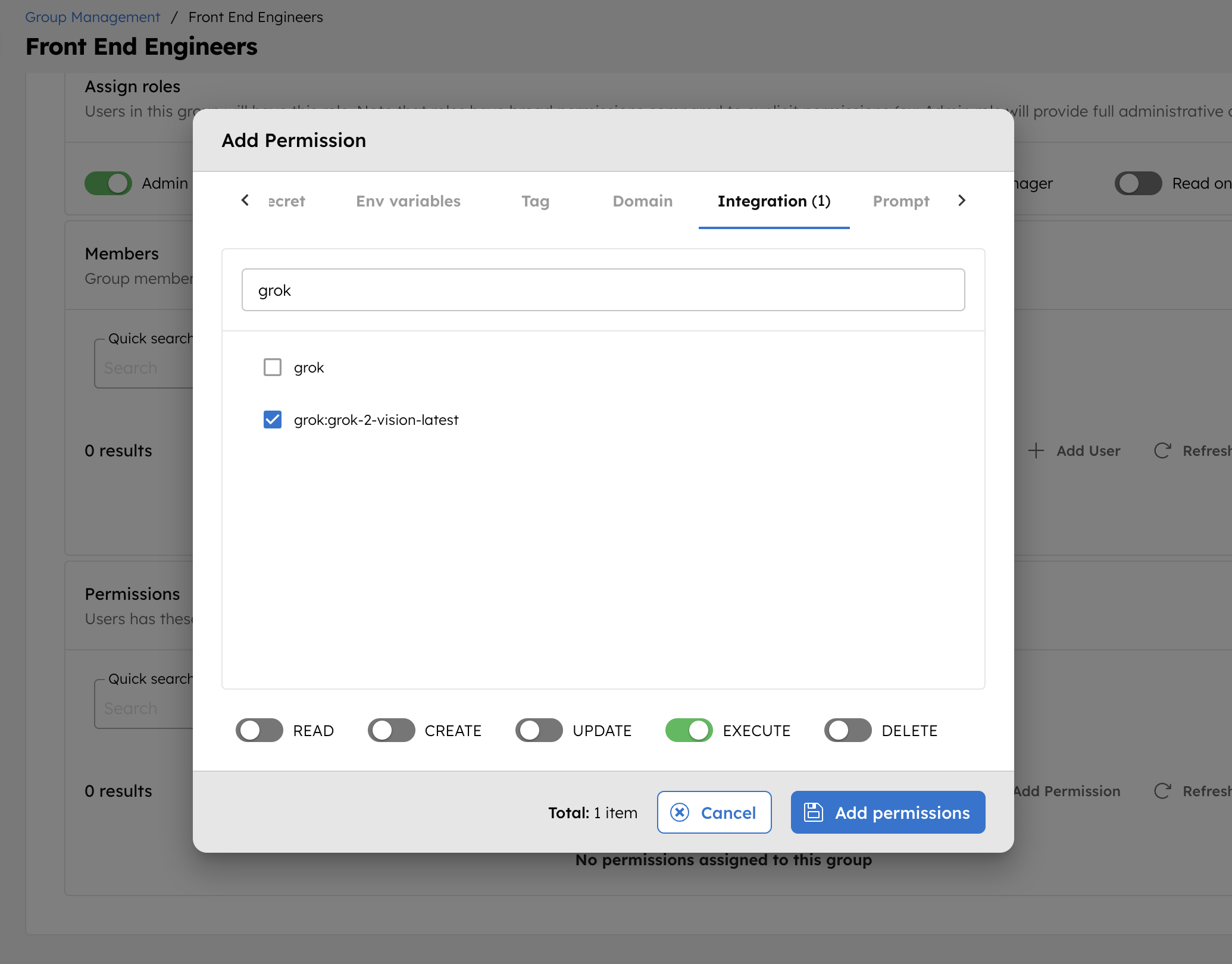Screen dimensions: 1232x964
Task: Click the Add Permission dialog title
Action: tap(294, 140)
